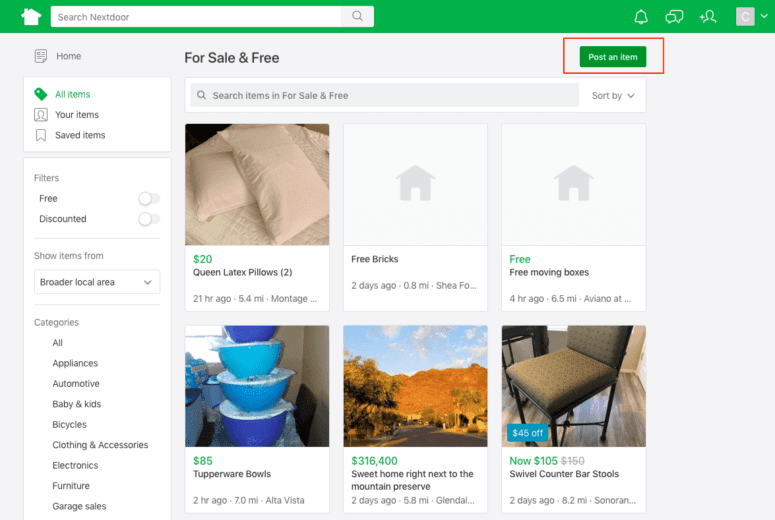Screen dimensions: 775x520
Task: Open the profile avatar menu
Action: tap(745, 16)
